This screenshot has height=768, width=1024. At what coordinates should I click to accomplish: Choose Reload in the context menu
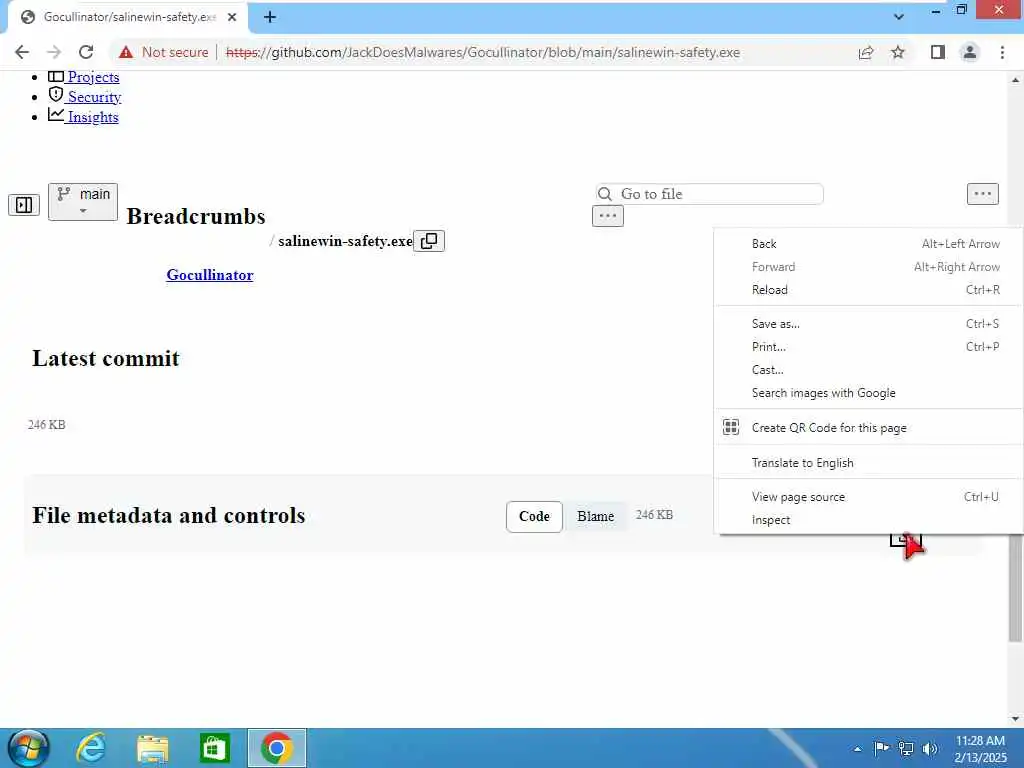click(x=869, y=289)
